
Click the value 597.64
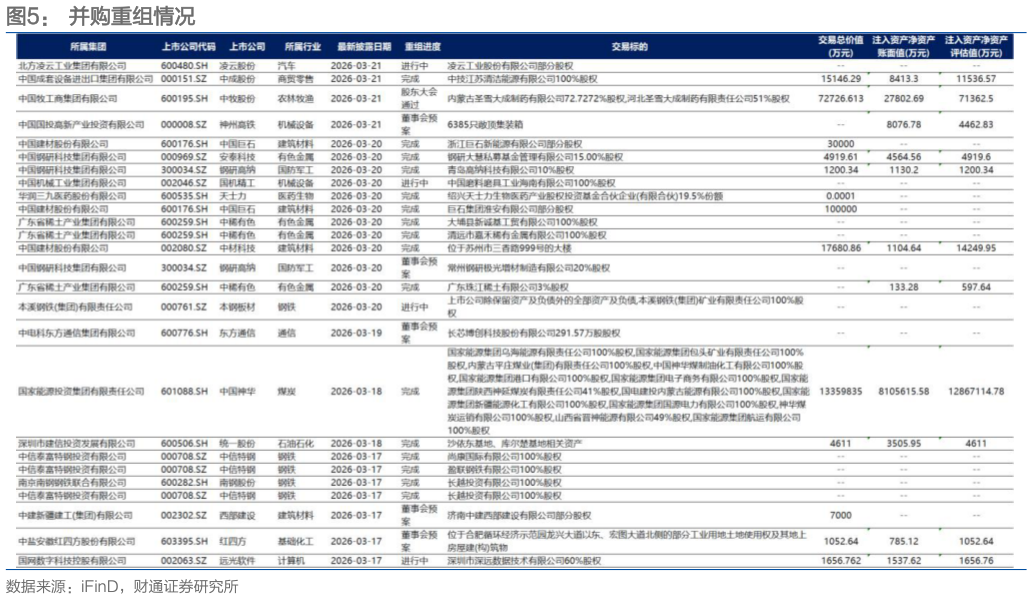[976, 288]
